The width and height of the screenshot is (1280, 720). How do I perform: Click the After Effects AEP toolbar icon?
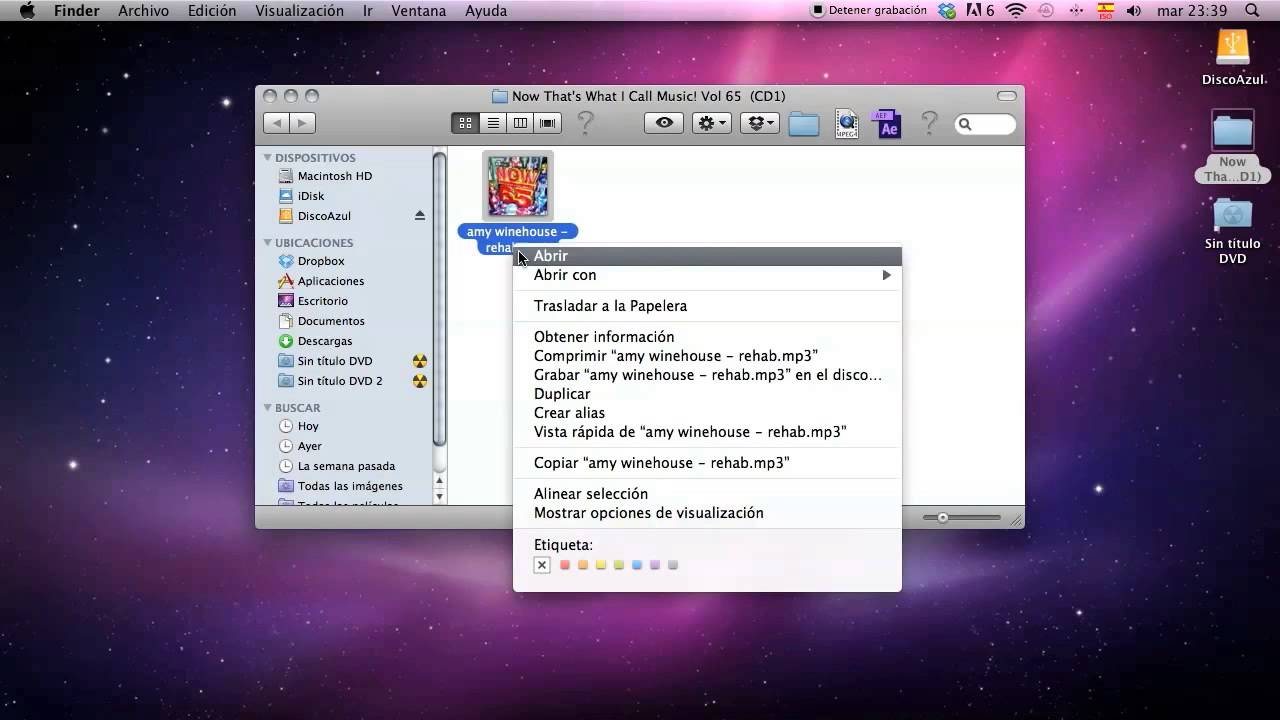(888, 124)
